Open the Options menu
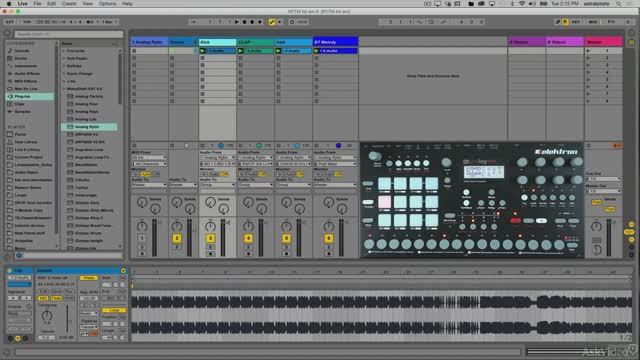Screen dimensions: 640x360 click(x=107, y=4)
